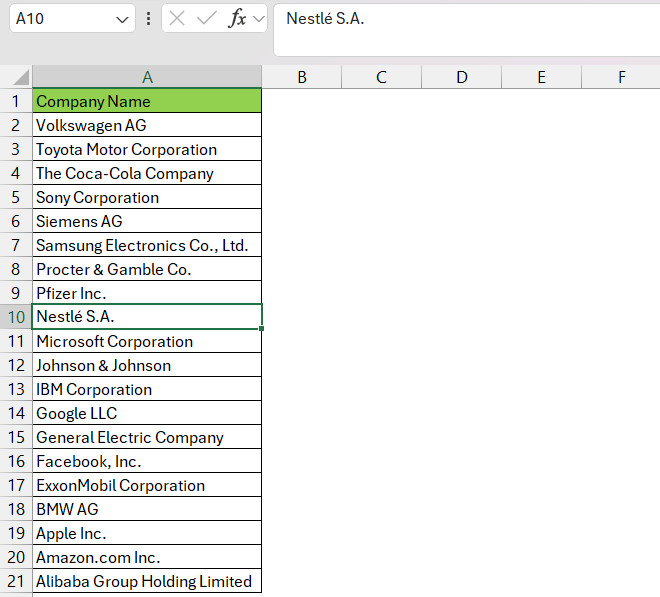
Task: Select the Apple Inc. cell
Action: [147, 533]
